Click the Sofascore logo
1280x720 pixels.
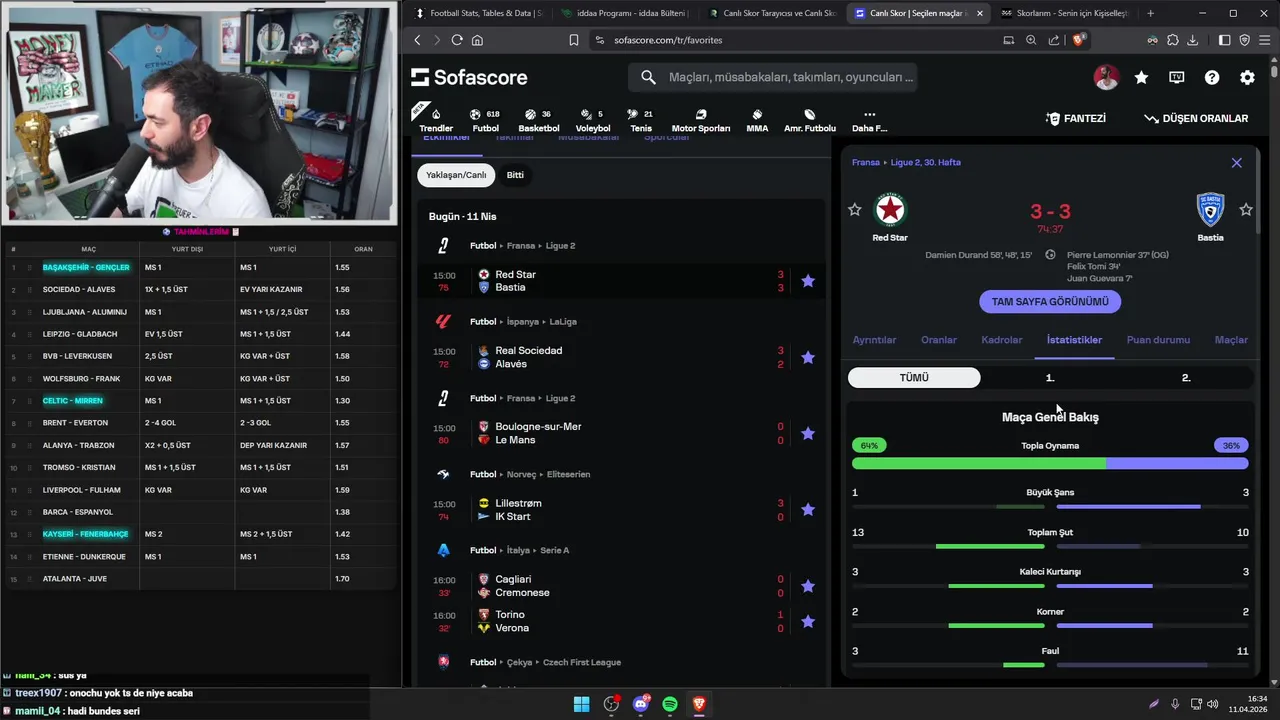point(469,77)
